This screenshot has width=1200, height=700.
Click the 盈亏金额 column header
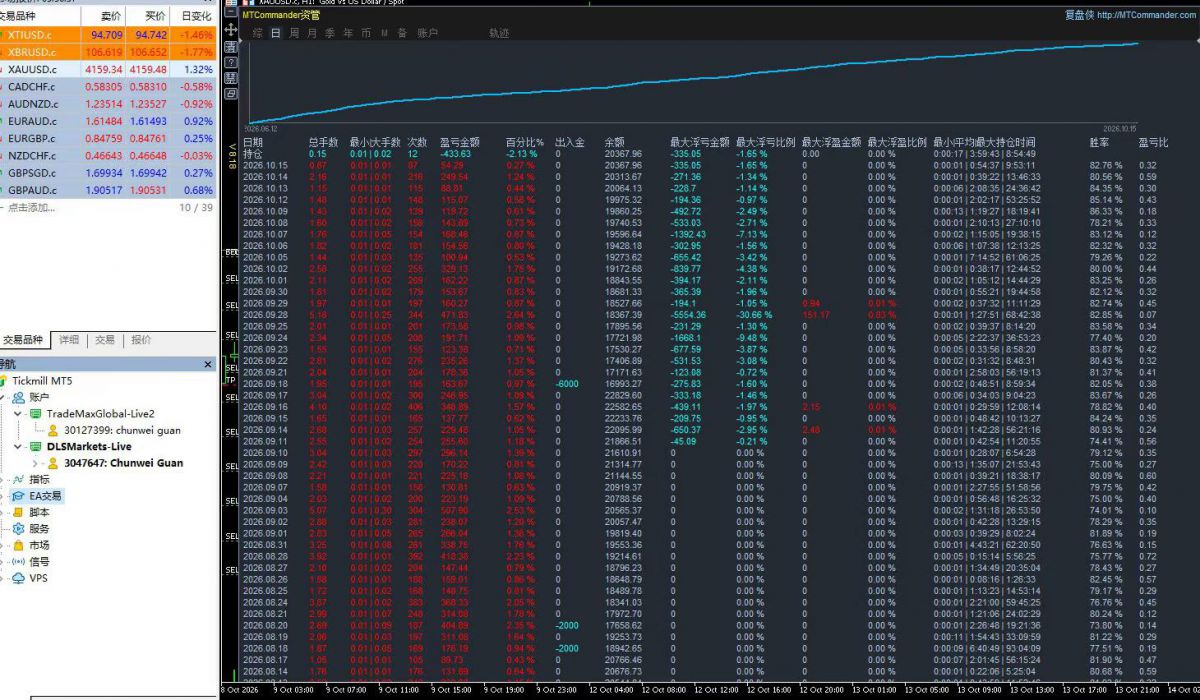(460, 143)
